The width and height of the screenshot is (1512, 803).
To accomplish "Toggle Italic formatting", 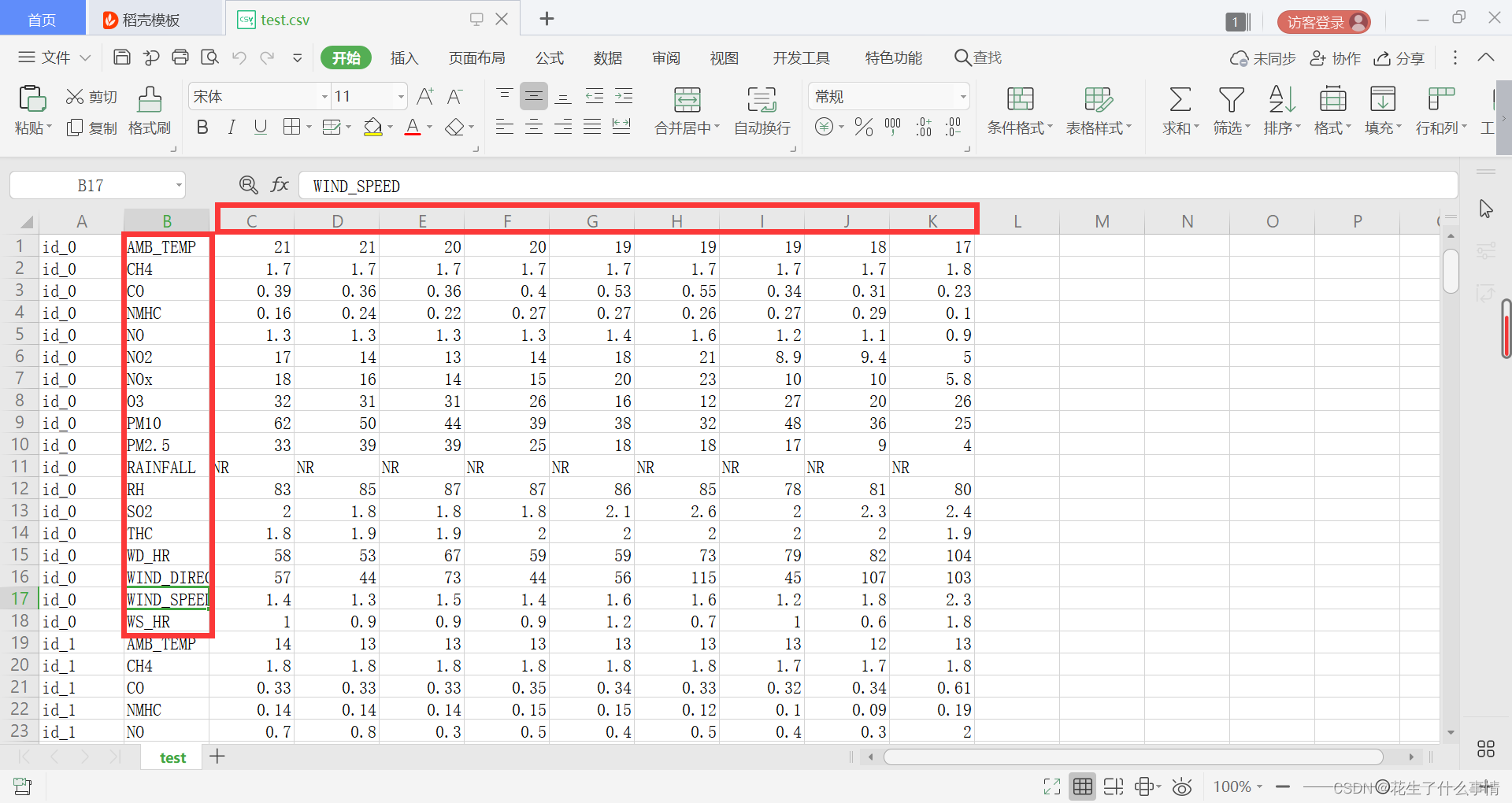I will click(x=232, y=128).
